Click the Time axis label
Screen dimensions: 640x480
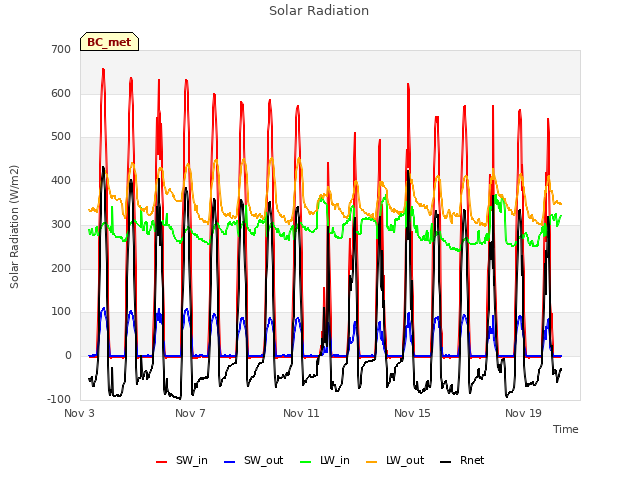click(x=566, y=429)
